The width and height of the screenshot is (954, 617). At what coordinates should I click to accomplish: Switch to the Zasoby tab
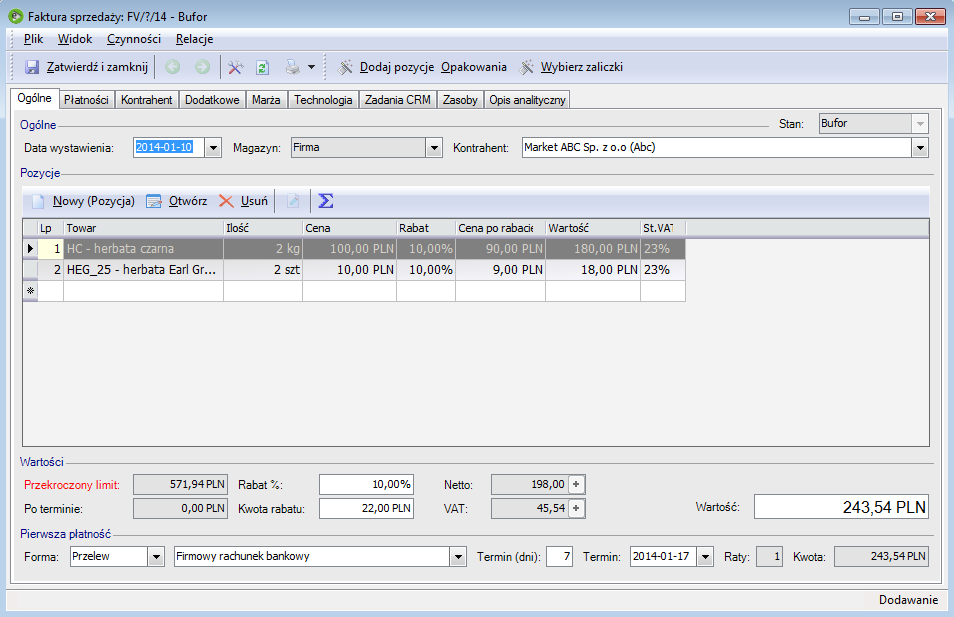click(460, 100)
